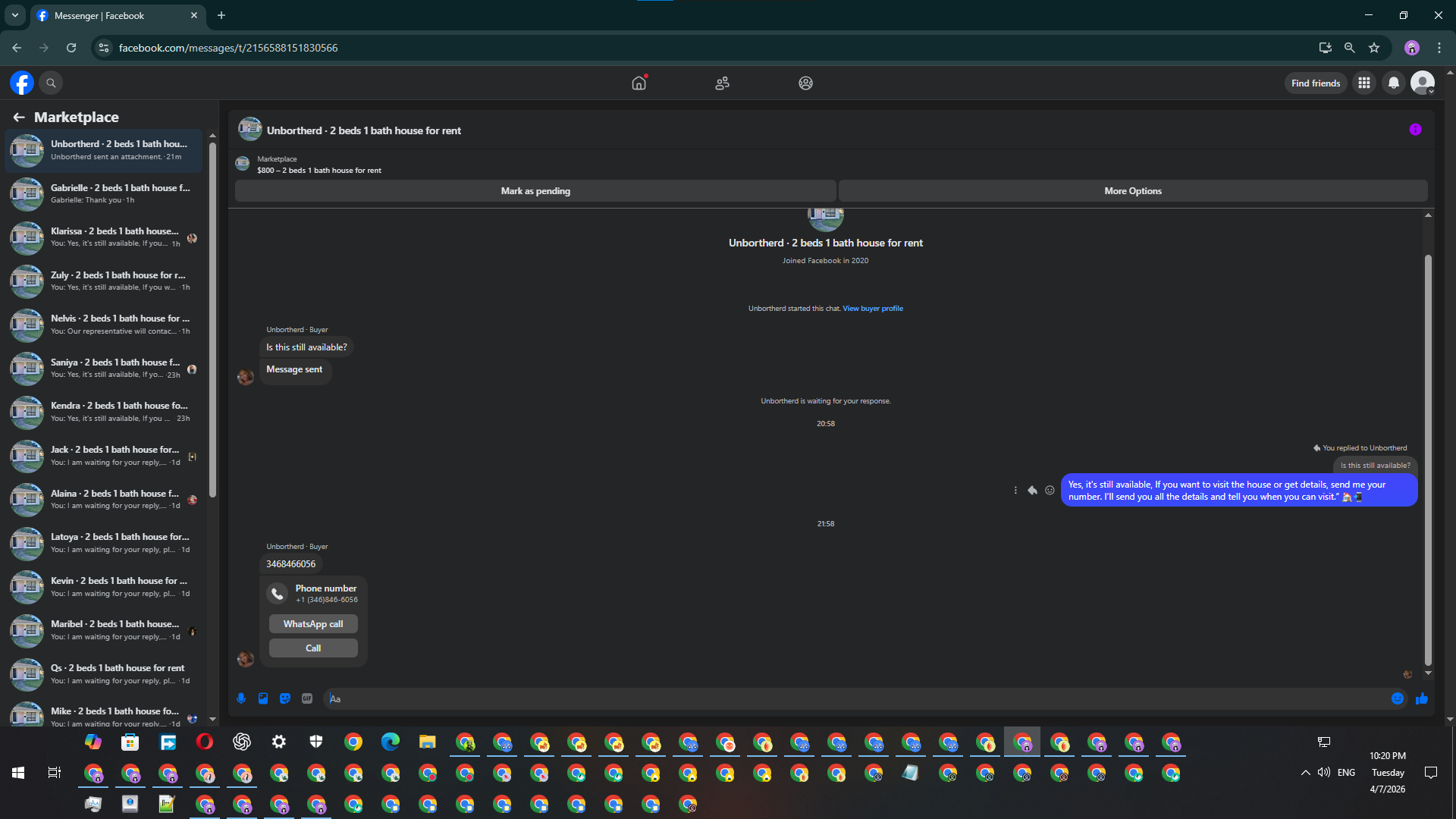The height and width of the screenshot is (819, 1456).
Task: Bookmark this page with the star icon
Action: 1374,48
